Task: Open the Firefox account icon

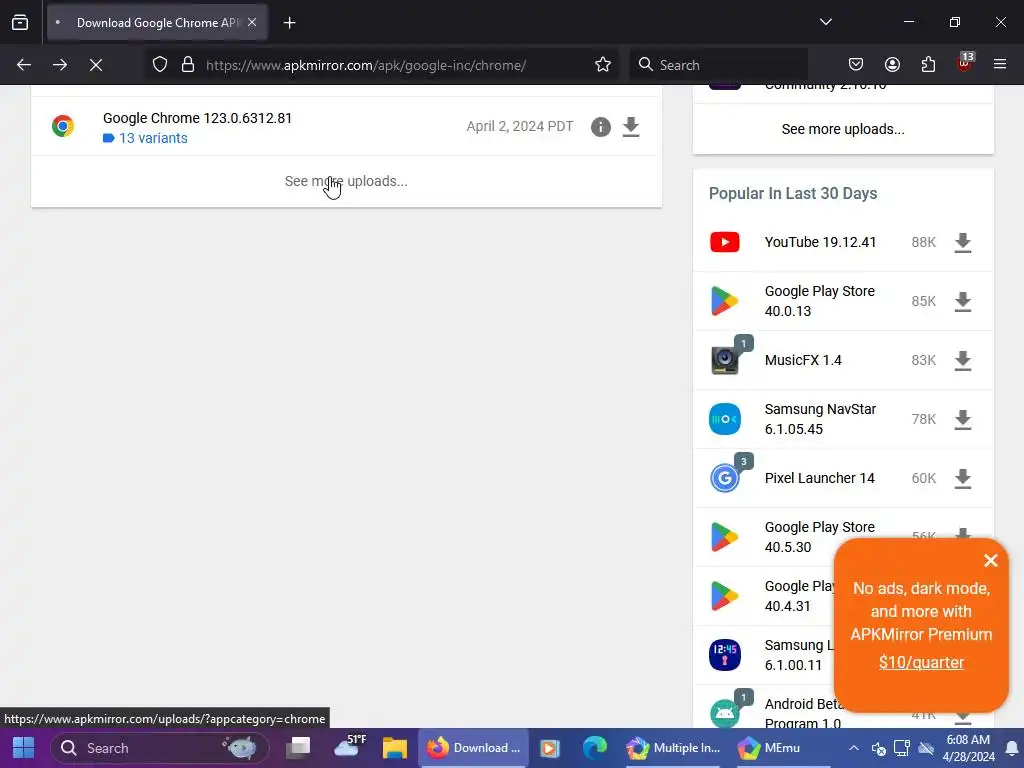Action: (x=892, y=65)
